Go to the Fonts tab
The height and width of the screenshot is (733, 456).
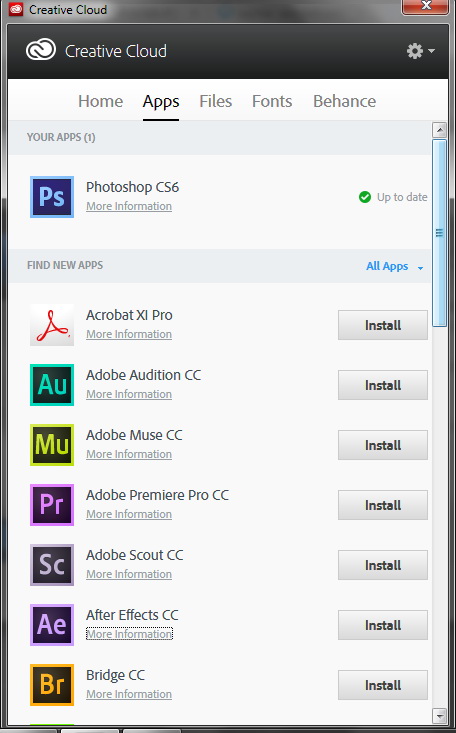pos(272,101)
